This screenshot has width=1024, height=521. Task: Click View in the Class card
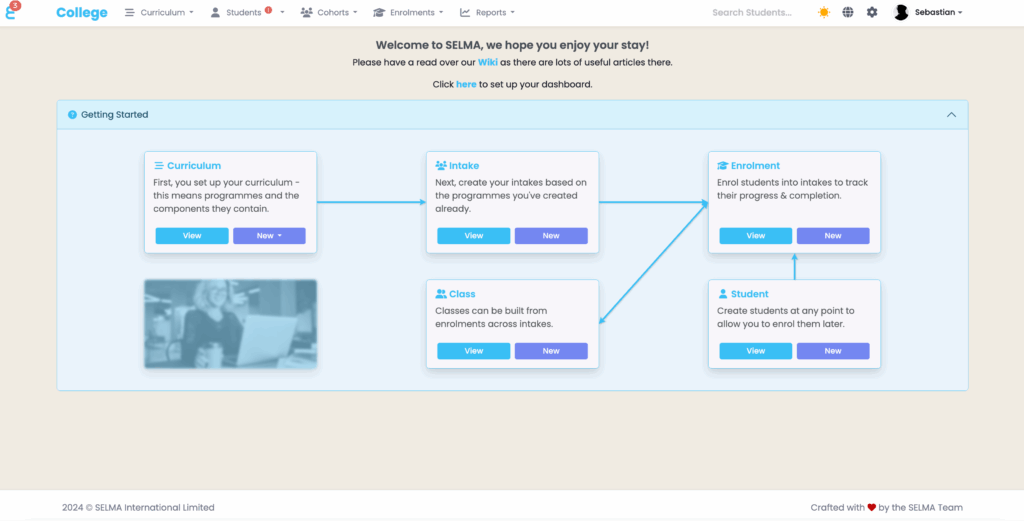tap(473, 351)
